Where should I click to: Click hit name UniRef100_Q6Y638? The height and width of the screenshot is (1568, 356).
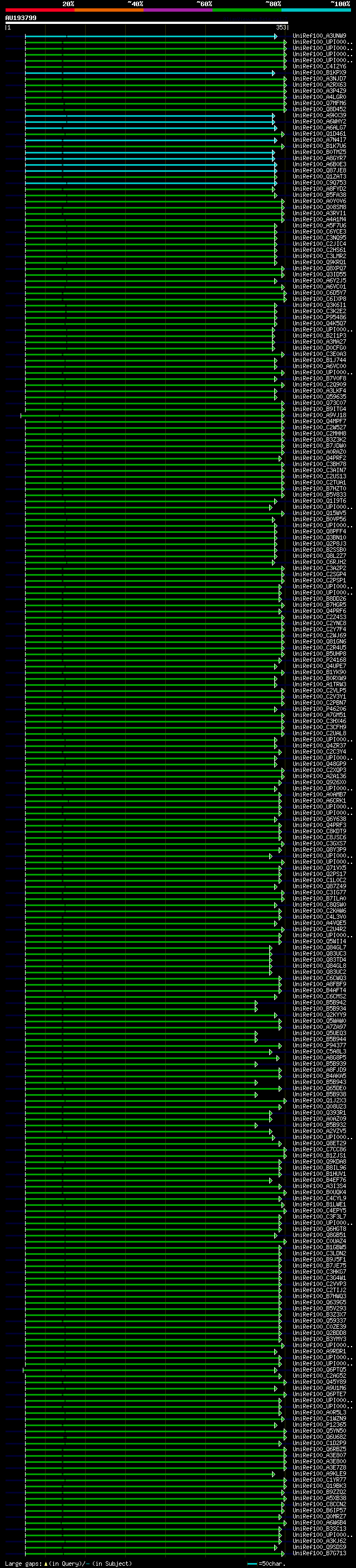319,819
